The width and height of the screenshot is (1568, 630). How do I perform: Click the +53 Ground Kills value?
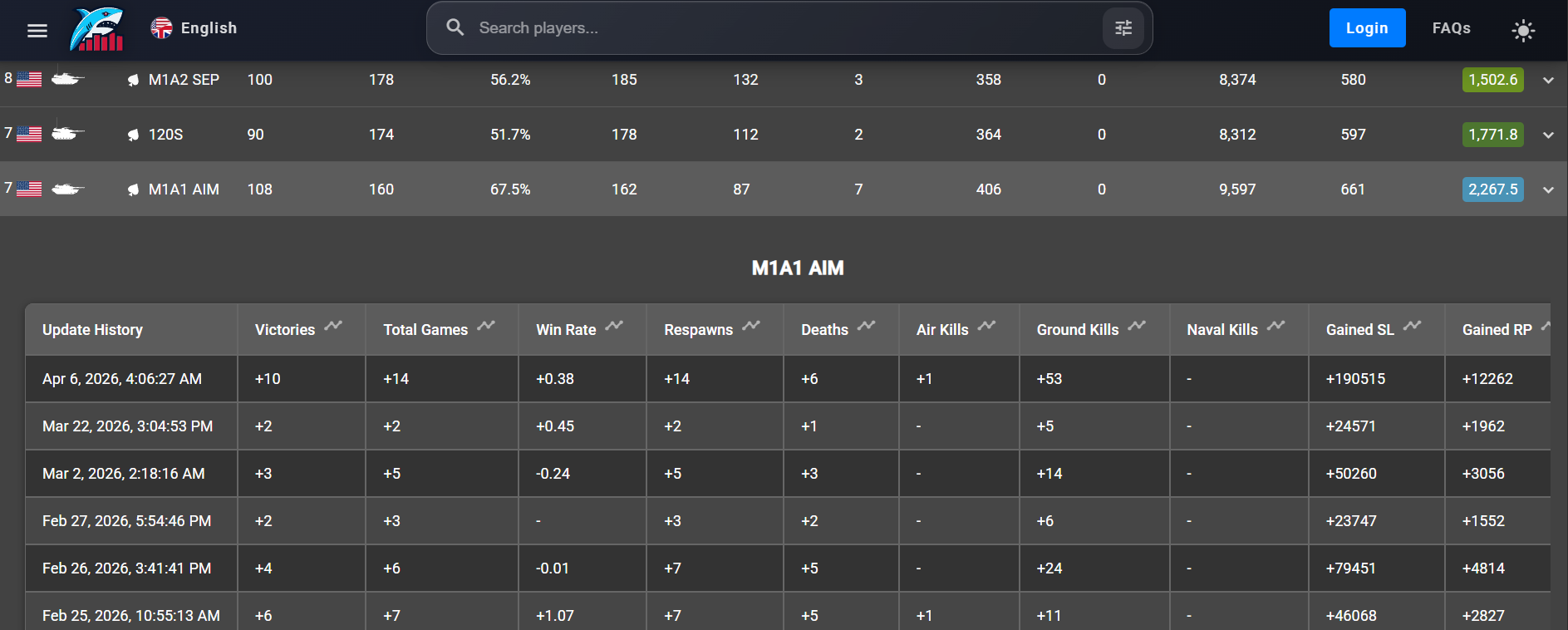(1049, 379)
